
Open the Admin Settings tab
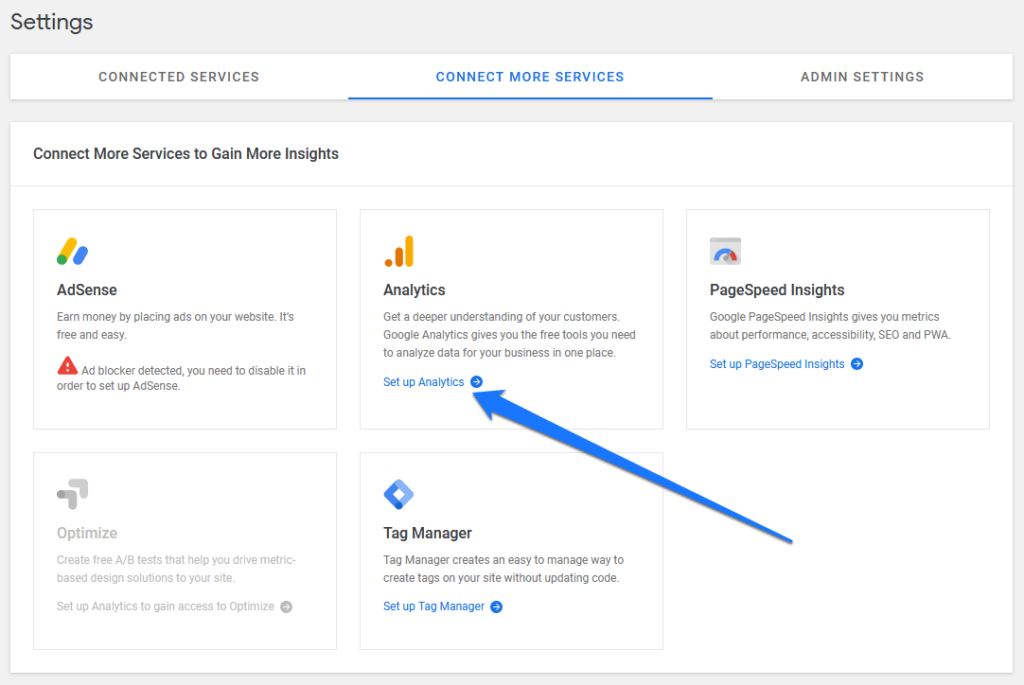(862, 77)
